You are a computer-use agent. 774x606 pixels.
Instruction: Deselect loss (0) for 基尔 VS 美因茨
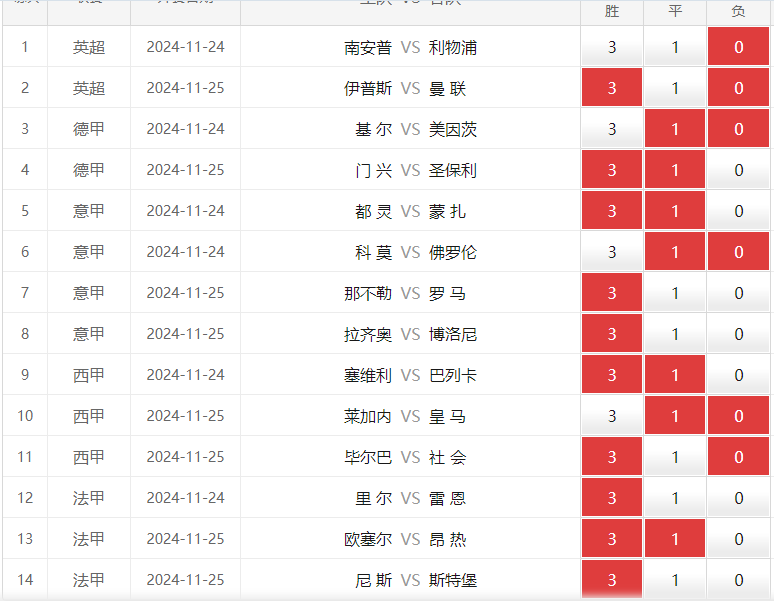pyautogui.click(x=738, y=129)
